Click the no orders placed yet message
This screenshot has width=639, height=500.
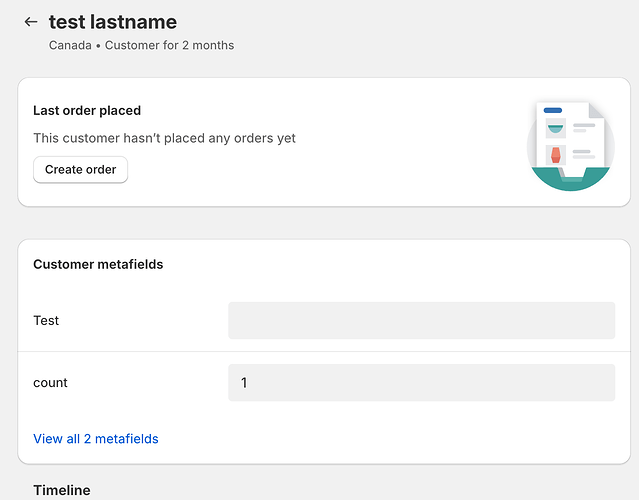point(164,138)
